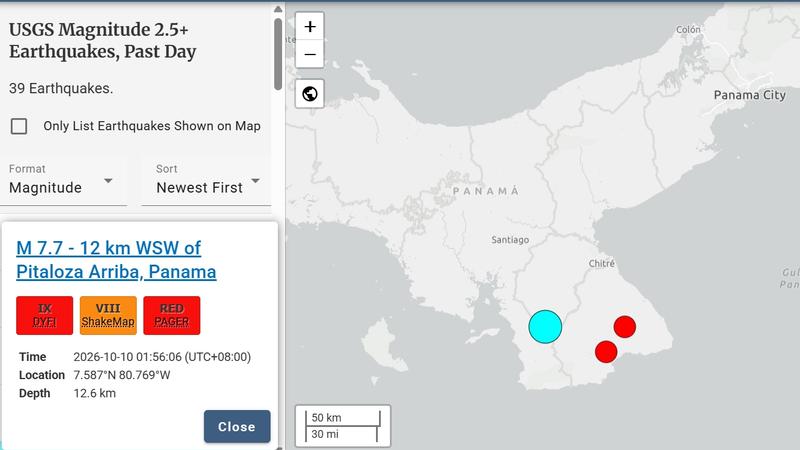Zoom in on the map

click(310, 27)
